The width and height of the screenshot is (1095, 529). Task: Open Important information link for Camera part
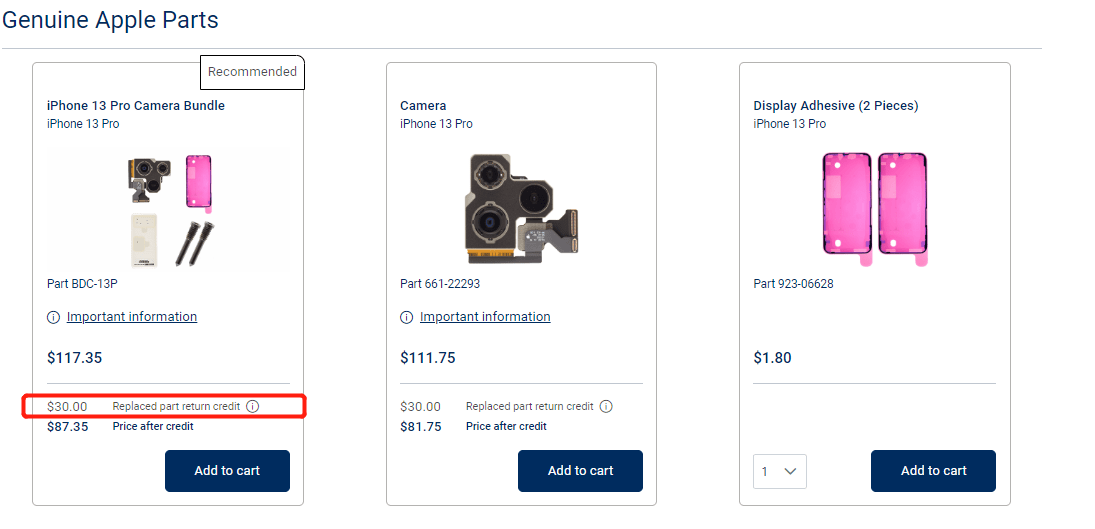coord(485,317)
